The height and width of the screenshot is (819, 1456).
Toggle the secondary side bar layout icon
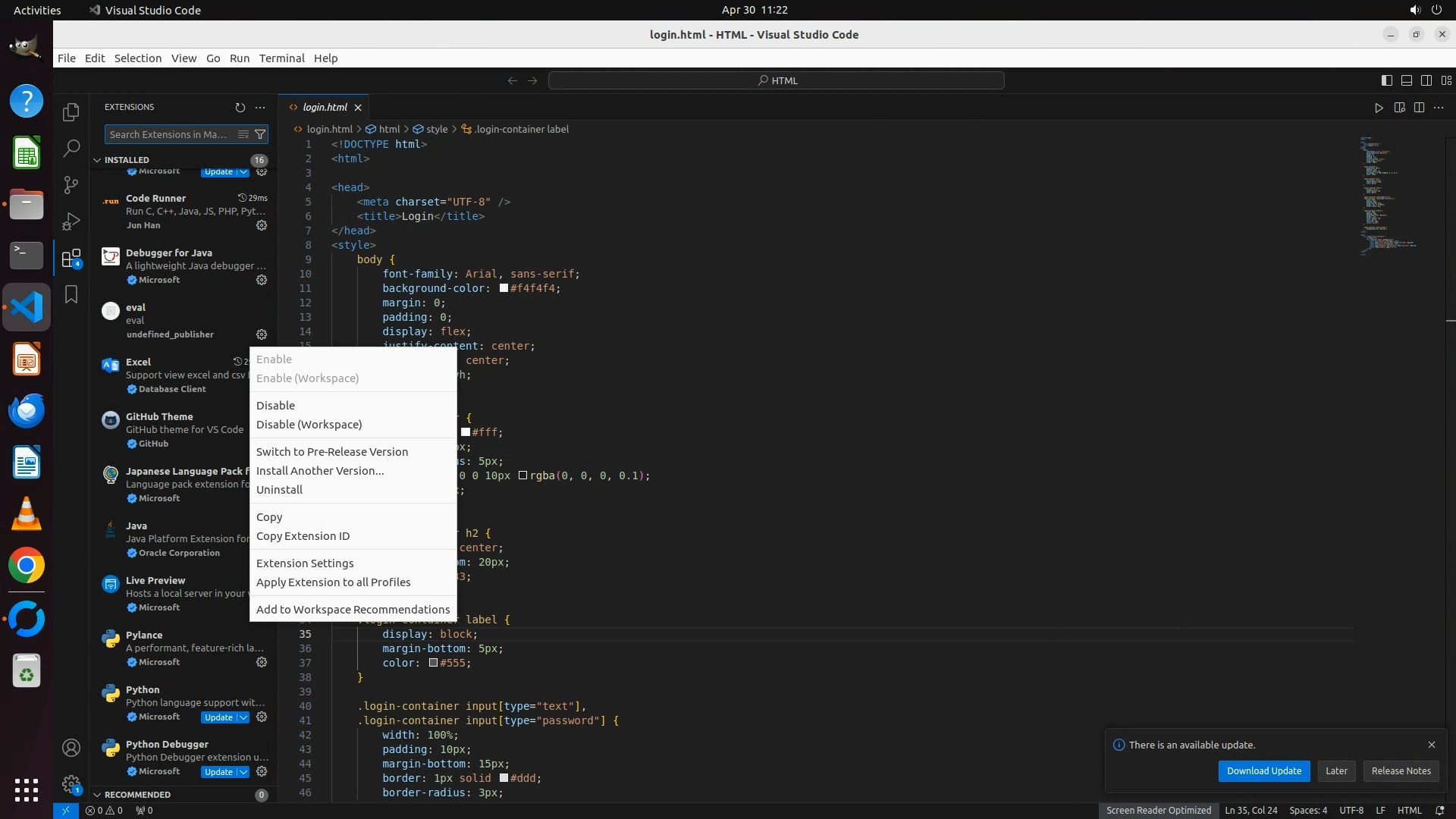1426,80
